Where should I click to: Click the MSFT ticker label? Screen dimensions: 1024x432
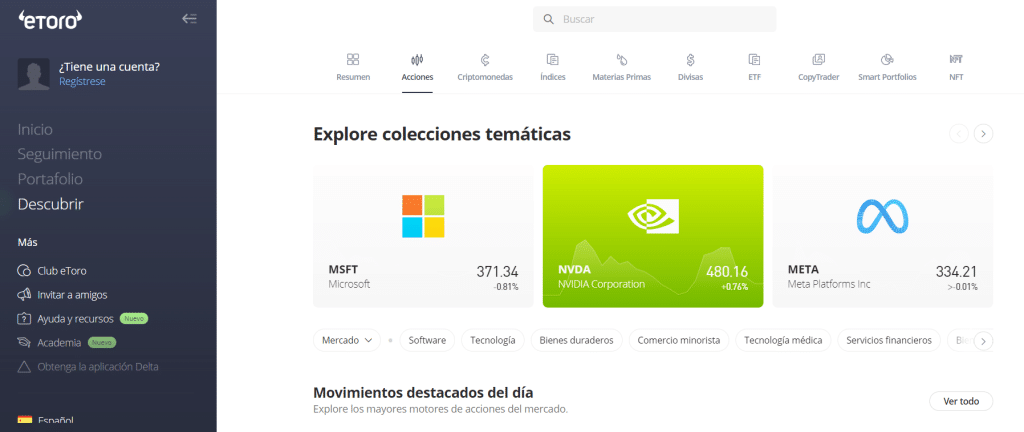tap(344, 270)
